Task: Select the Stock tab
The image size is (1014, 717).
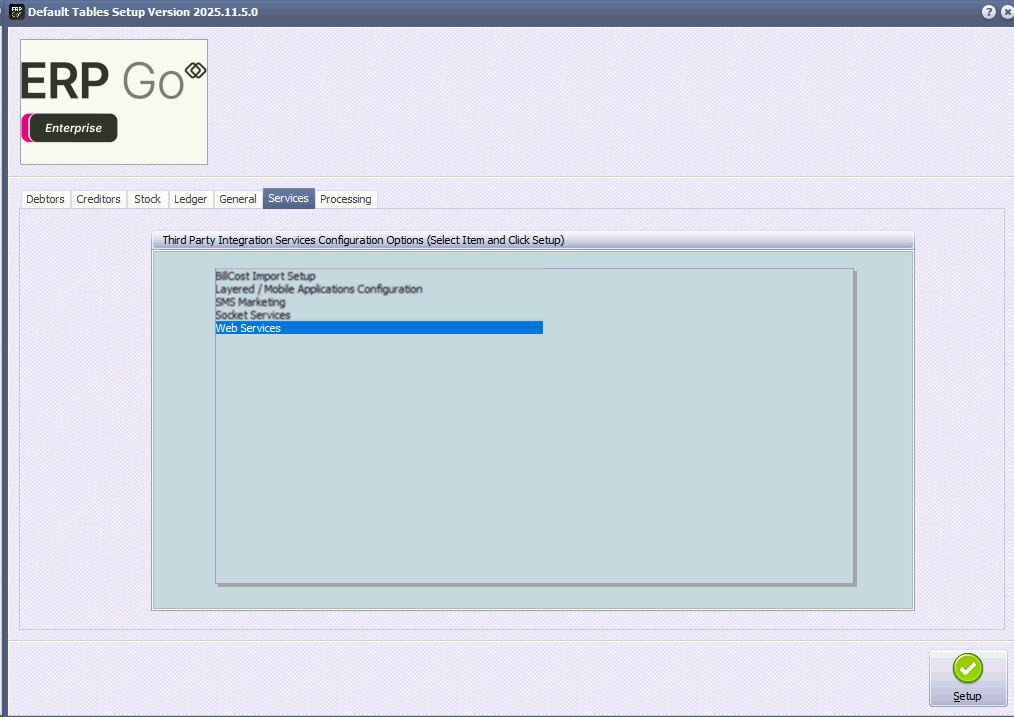Action: (147, 199)
